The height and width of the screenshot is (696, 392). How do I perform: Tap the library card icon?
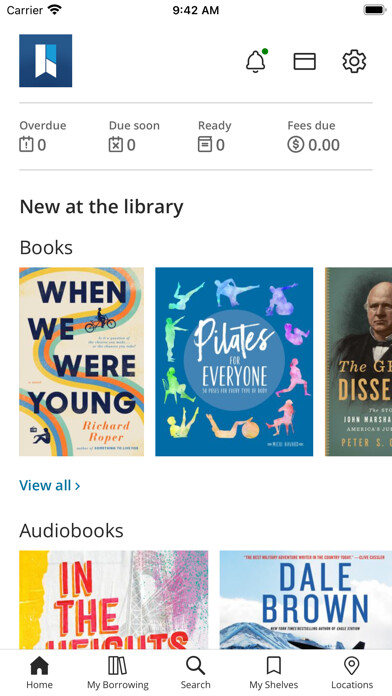click(x=305, y=61)
